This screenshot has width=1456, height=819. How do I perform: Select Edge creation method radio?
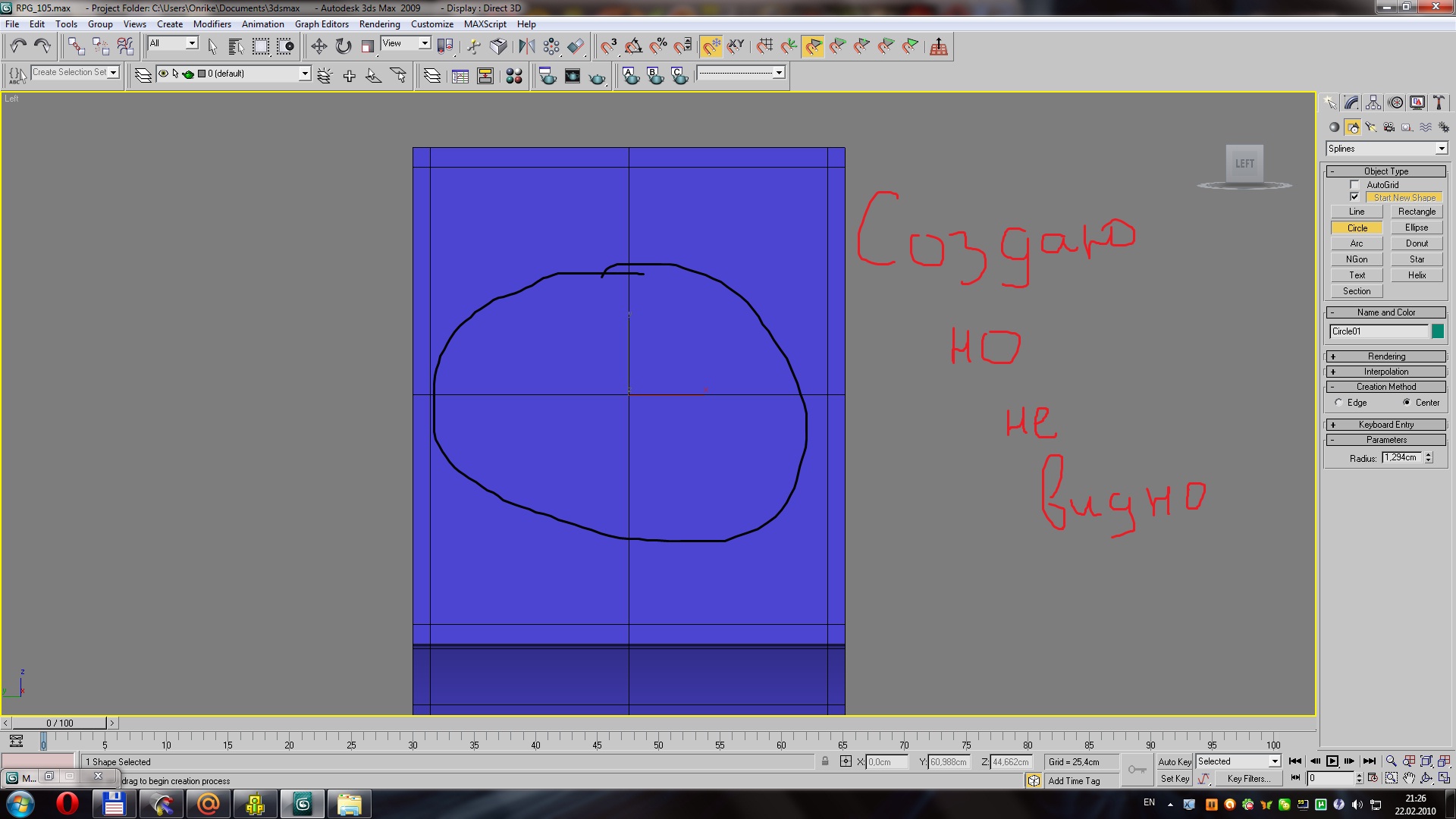click(x=1338, y=403)
